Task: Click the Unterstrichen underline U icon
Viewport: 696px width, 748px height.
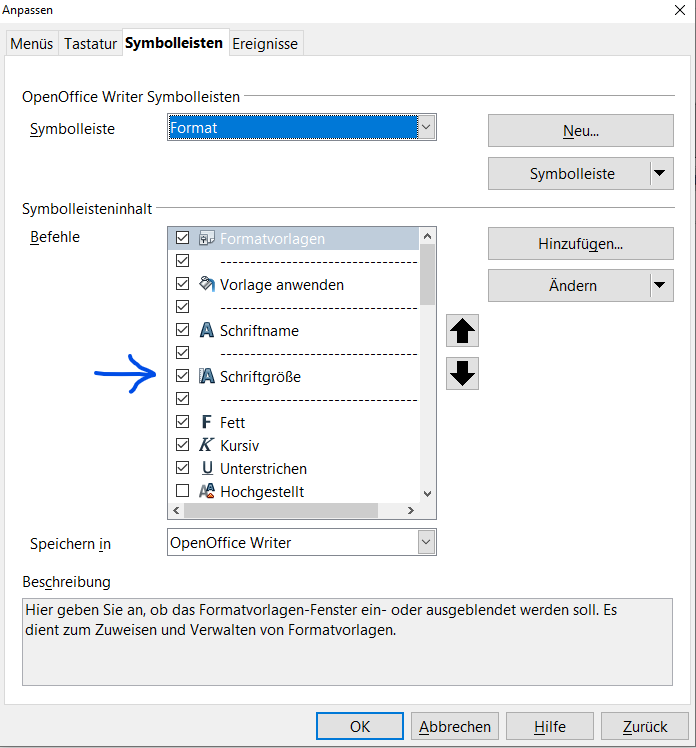Action: point(207,468)
